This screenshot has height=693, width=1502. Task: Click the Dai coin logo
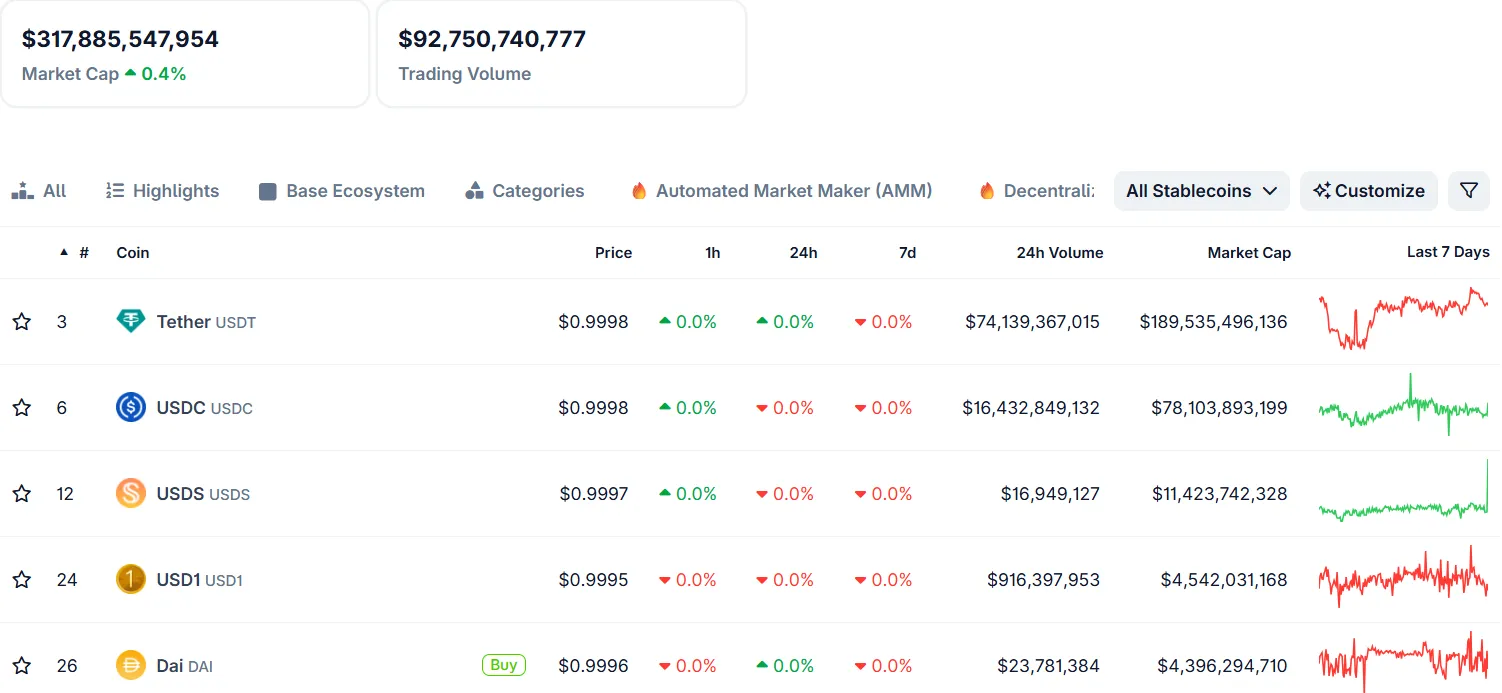click(131, 666)
